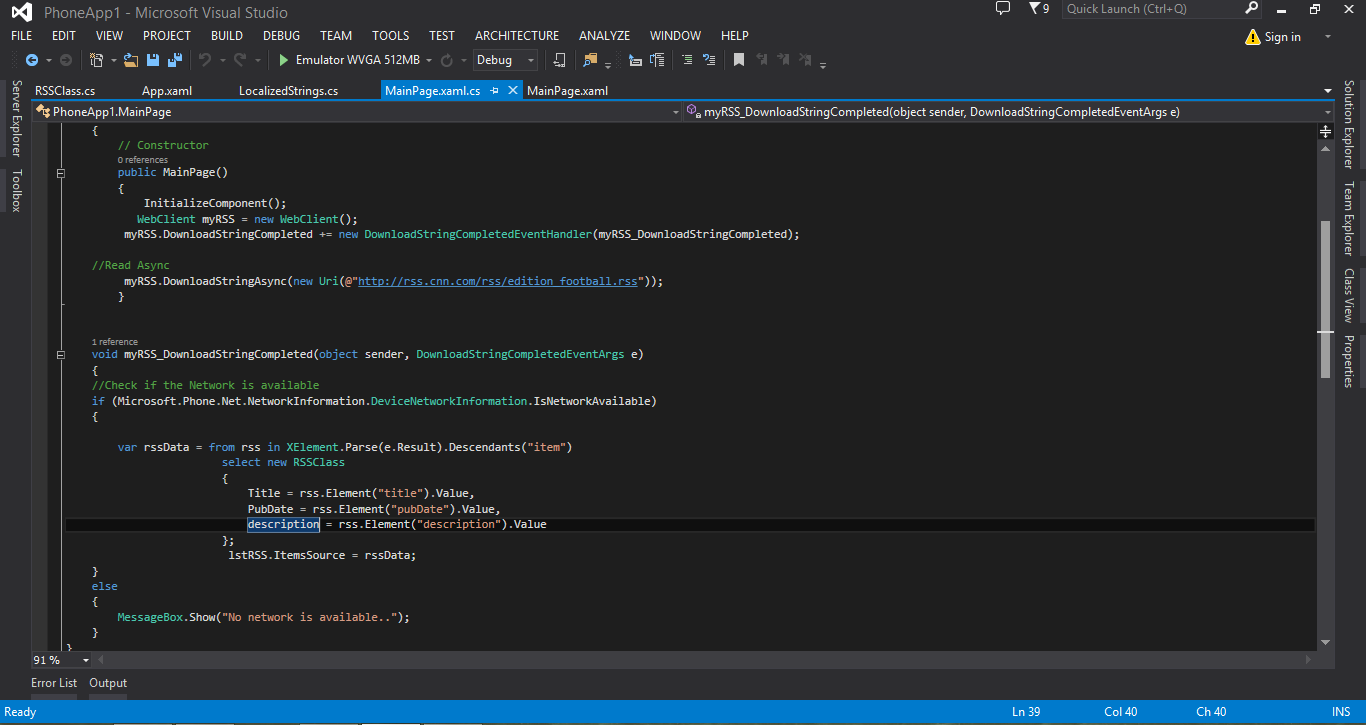Open the feedback speech bubble icon
The image size is (1366, 725).
(x=1003, y=9)
